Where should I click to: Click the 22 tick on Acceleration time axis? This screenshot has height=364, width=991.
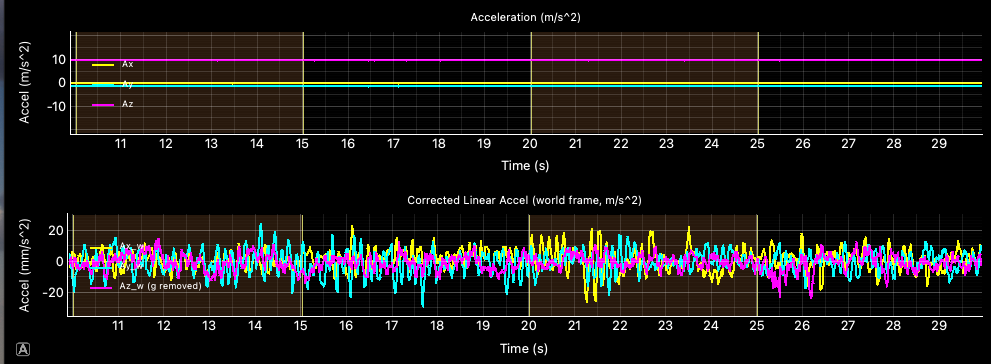(621, 144)
